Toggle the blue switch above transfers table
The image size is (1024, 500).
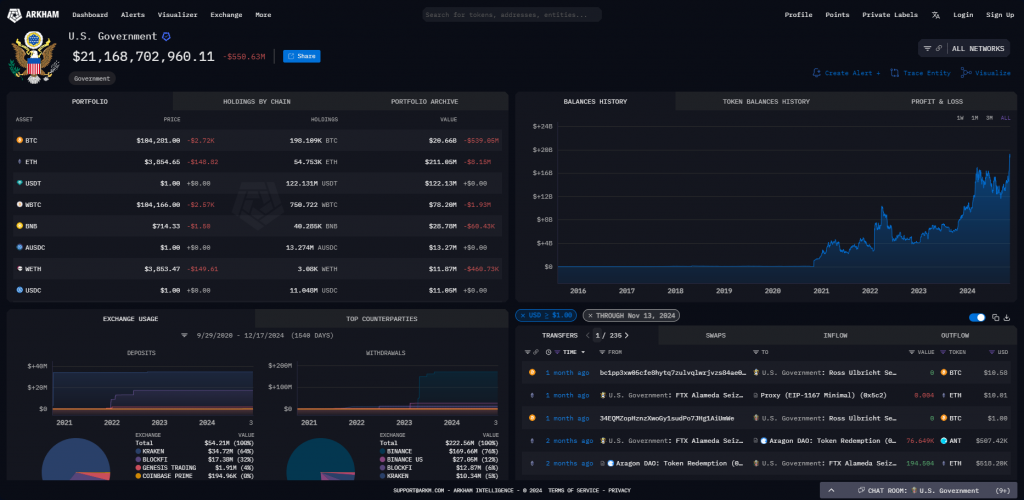977,317
